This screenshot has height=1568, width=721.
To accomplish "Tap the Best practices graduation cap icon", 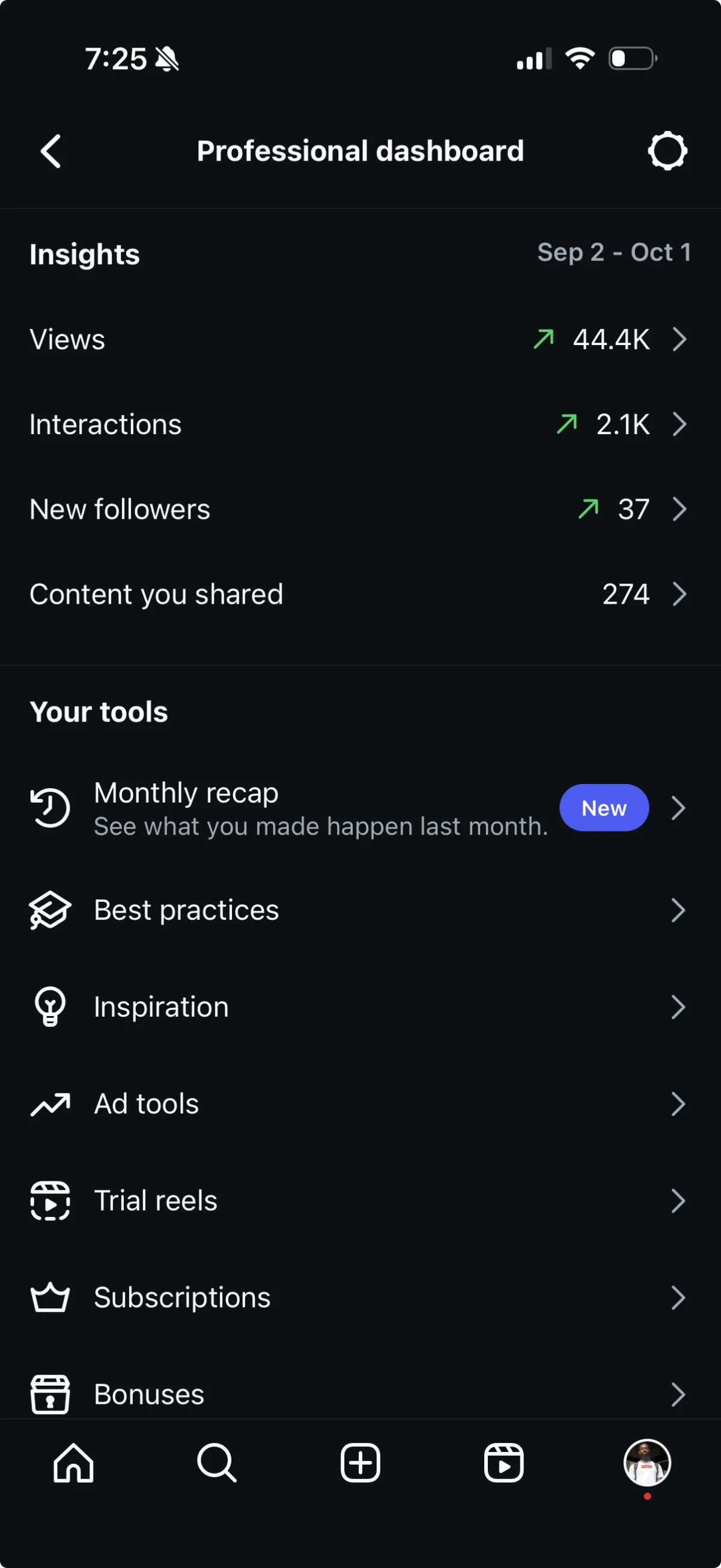I will click(50, 910).
